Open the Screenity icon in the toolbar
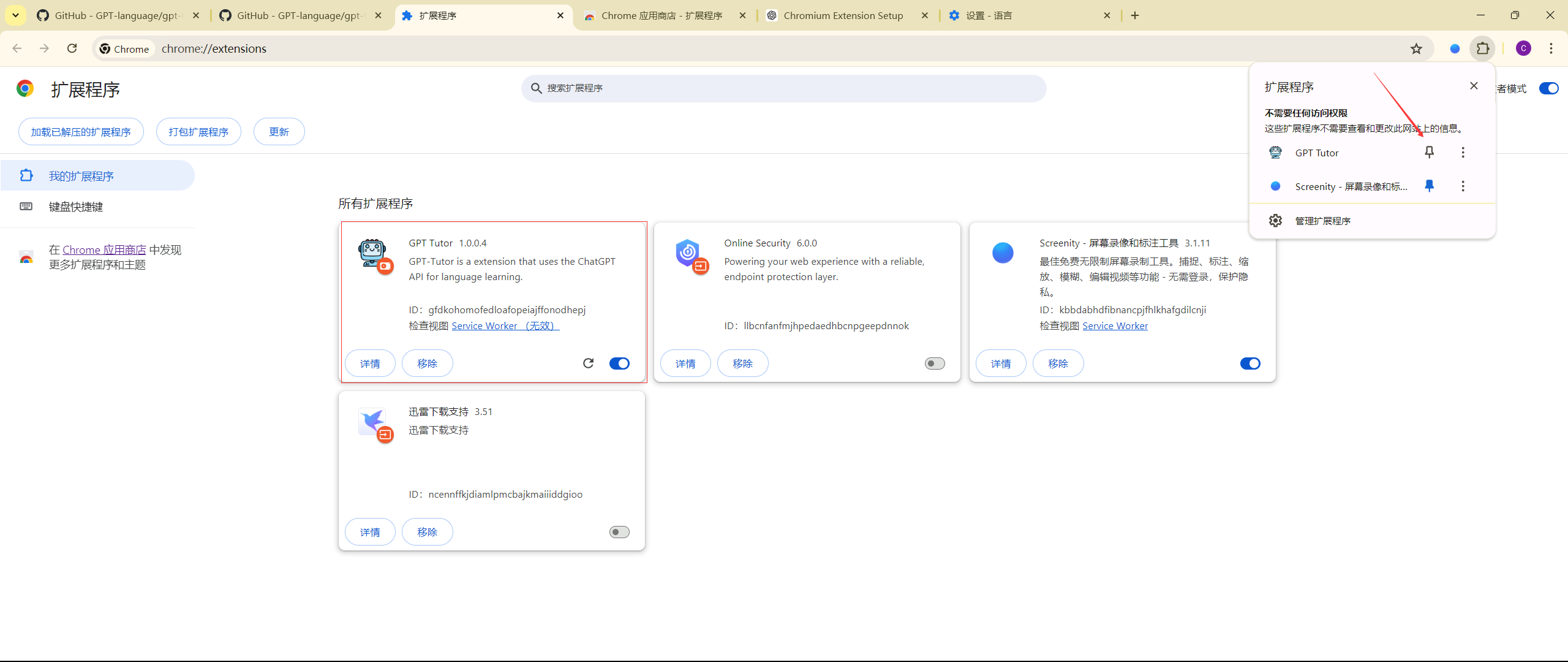This screenshot has height=662, width=1568. 1455,48
